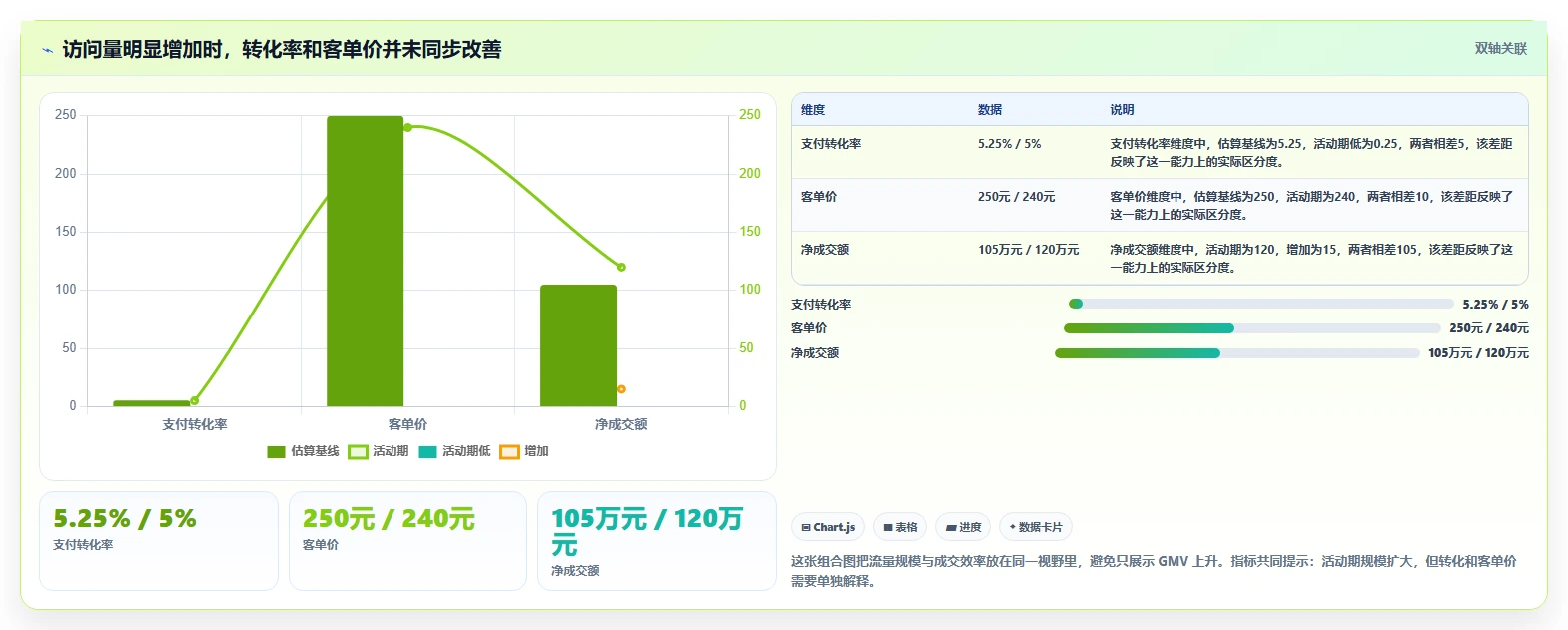This screenshot has height=630, width=1568.
Task: Click the 支付转化率 progress bar
Action: coord(1260,304)
